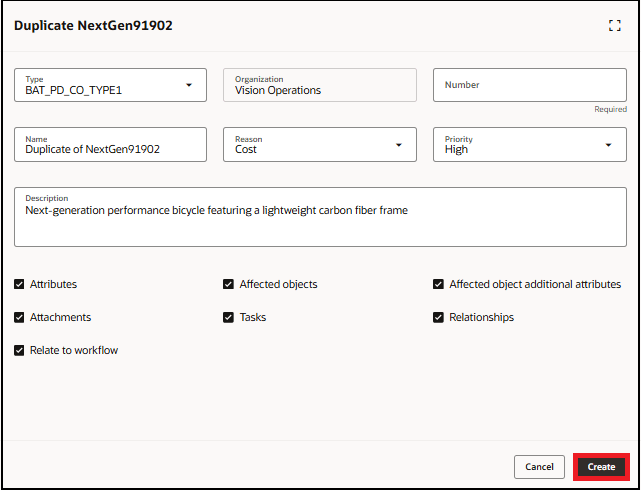The width and height of the screenshot is (641, 490).
Task: Cancel the duplicate dialog
Action: pyautogui.click(x=539, y=467)
